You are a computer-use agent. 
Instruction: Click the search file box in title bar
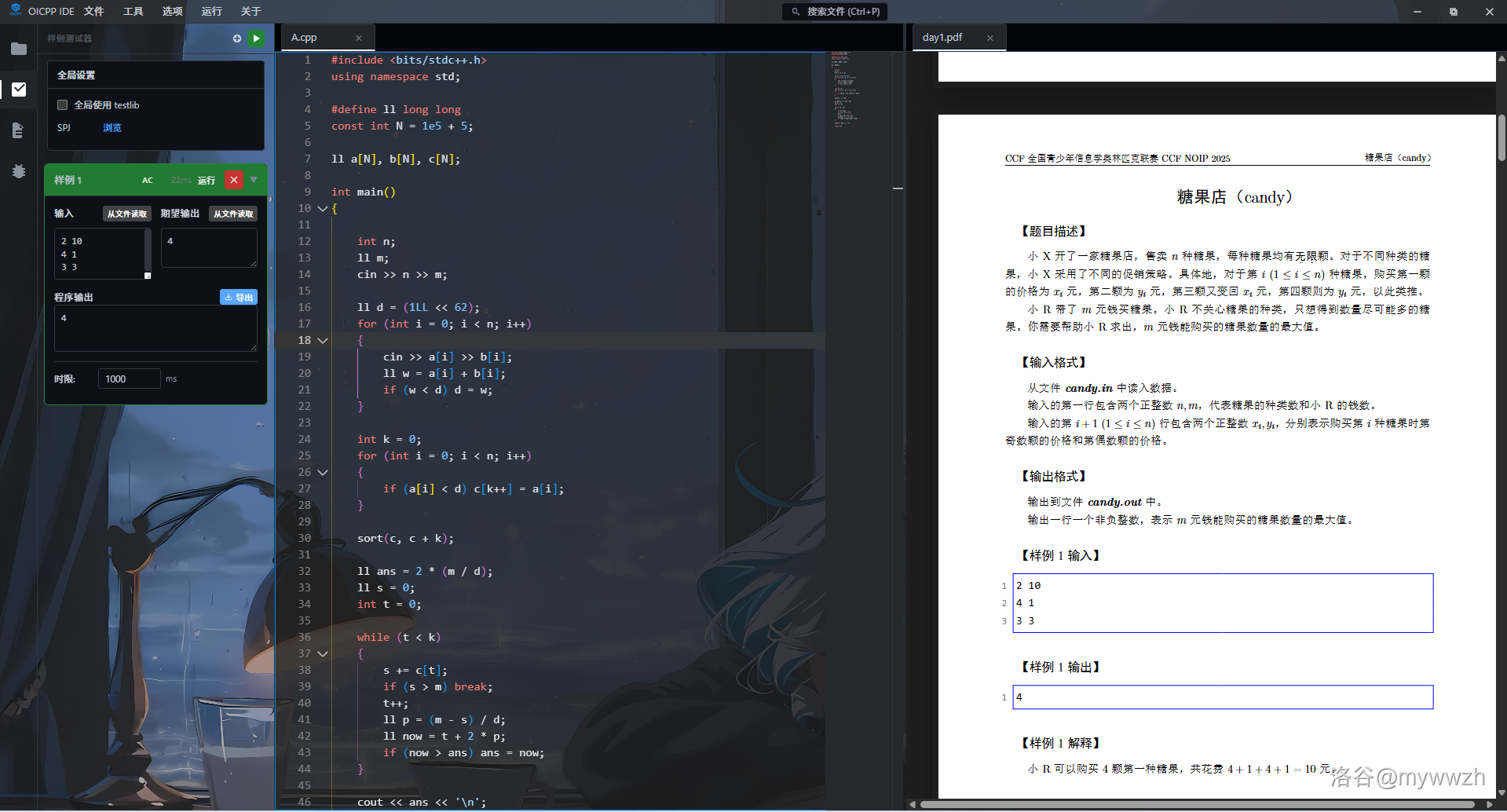tap(836, 12)
